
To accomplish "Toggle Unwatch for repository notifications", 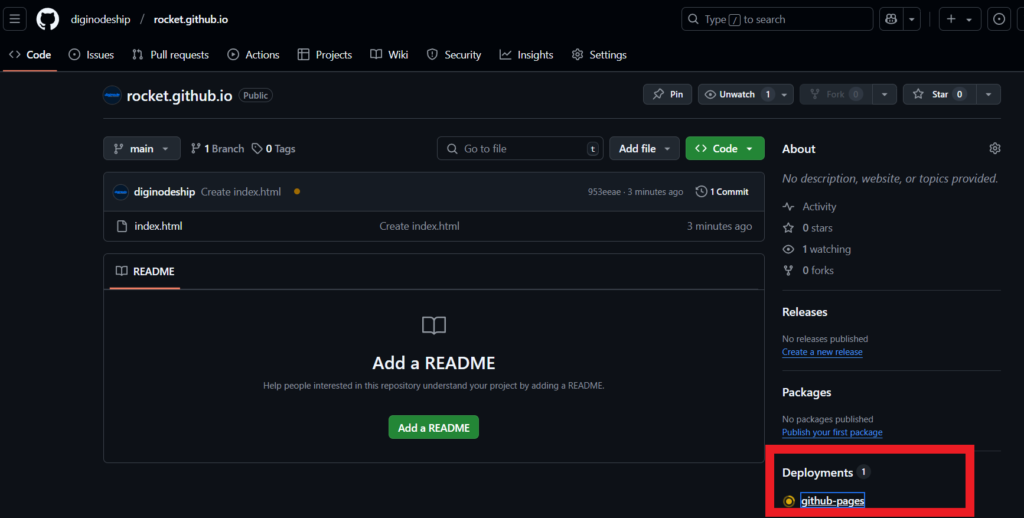I will pos(736,94).
